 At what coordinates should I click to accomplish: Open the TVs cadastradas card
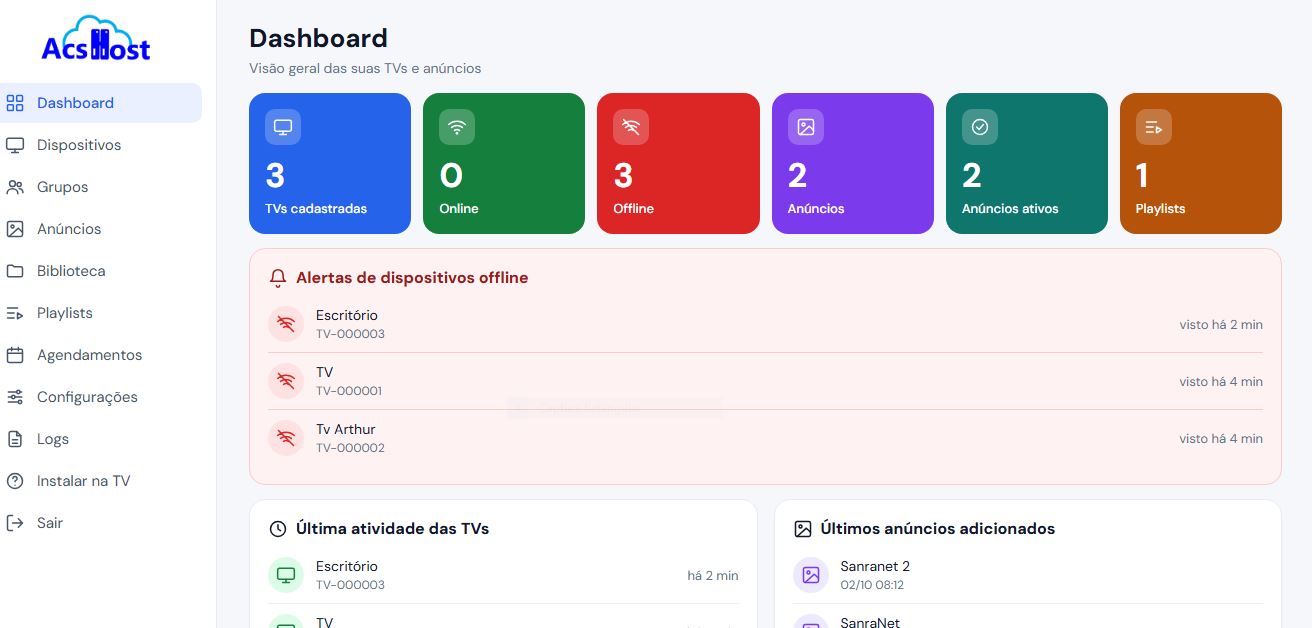(330, 164)
